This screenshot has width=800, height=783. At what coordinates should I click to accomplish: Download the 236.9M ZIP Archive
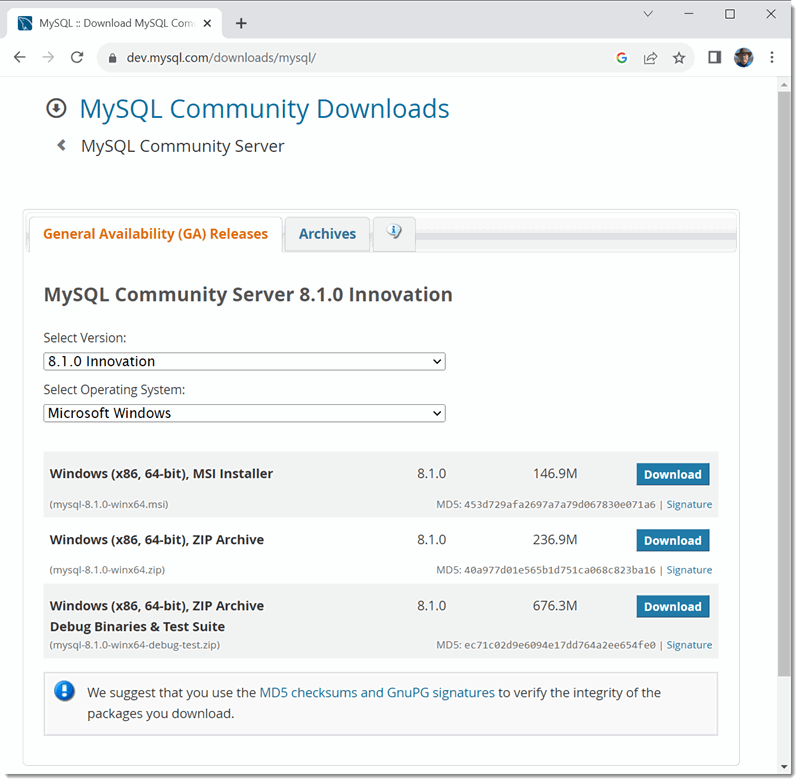tap(672, 540)
